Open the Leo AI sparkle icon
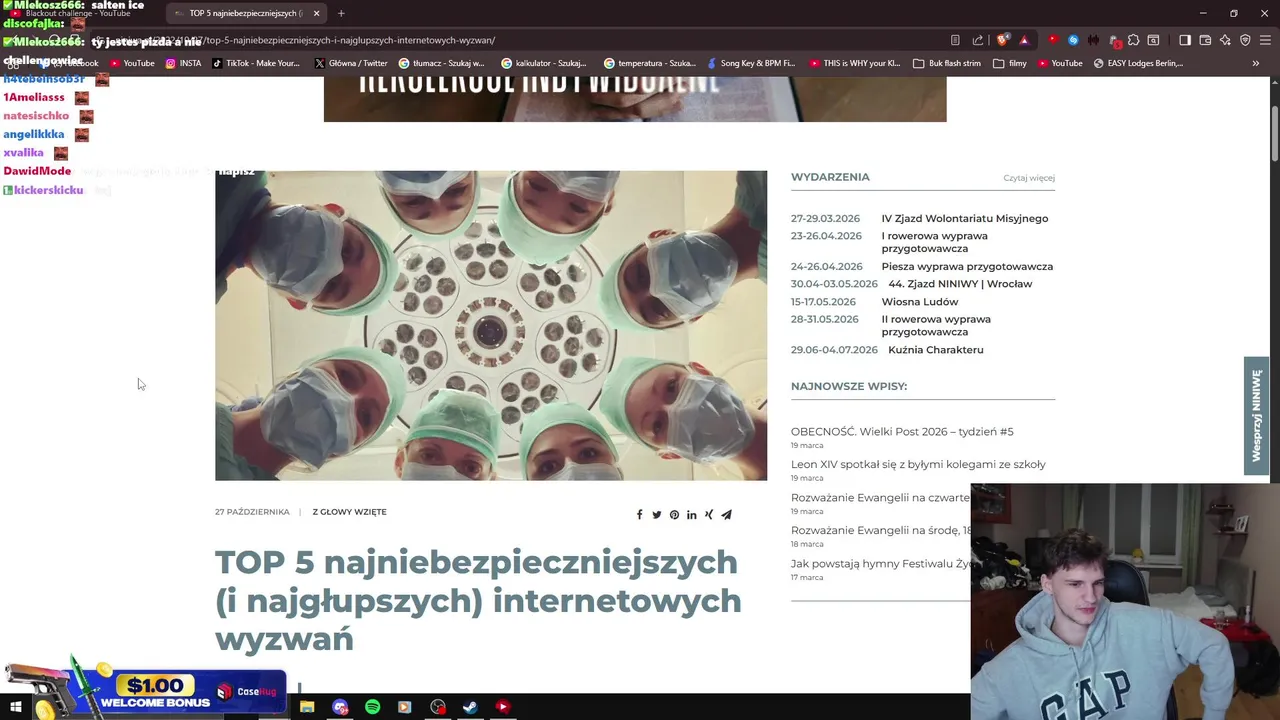 tap(1225, 40)
